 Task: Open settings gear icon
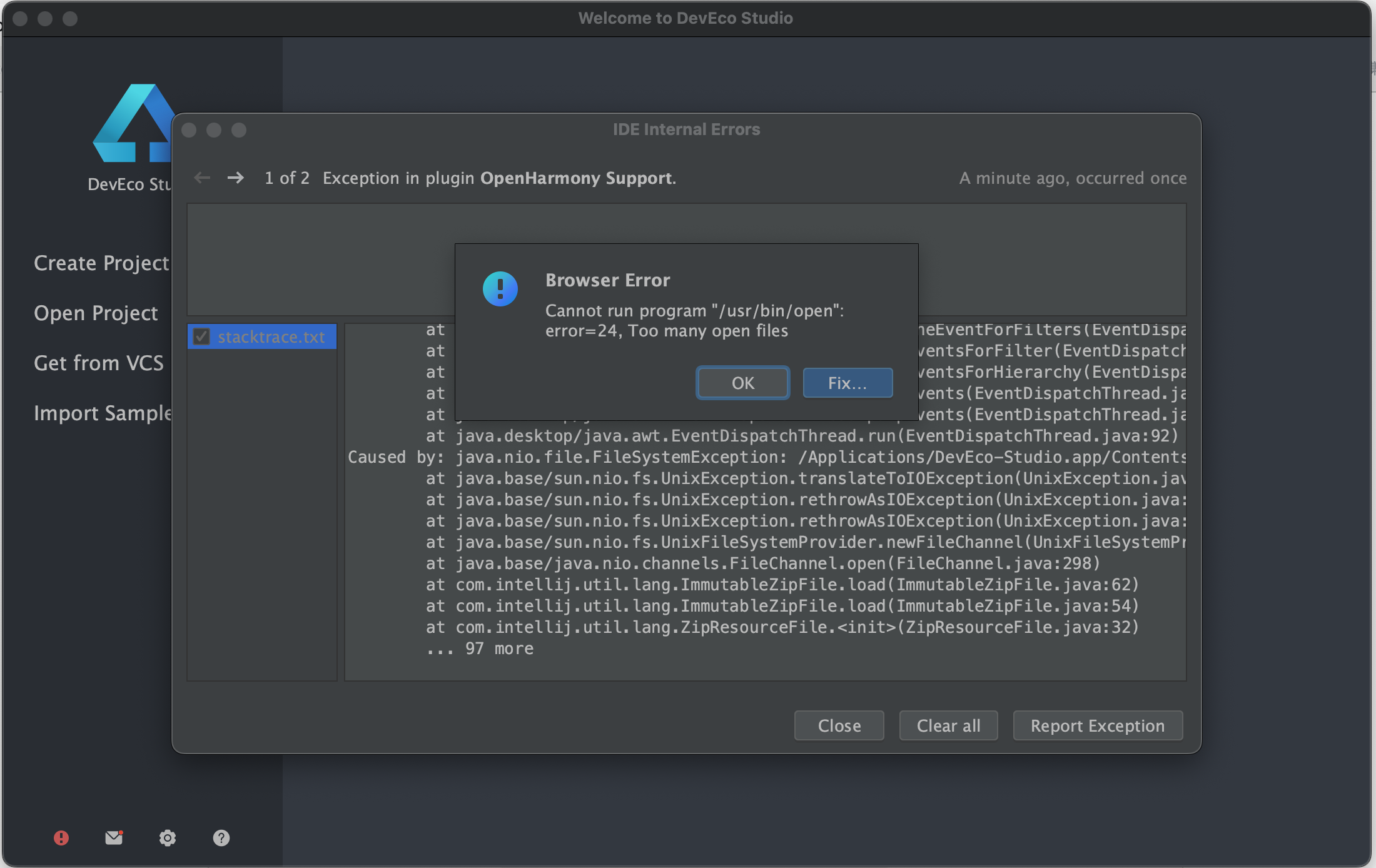tap(167, 837)
